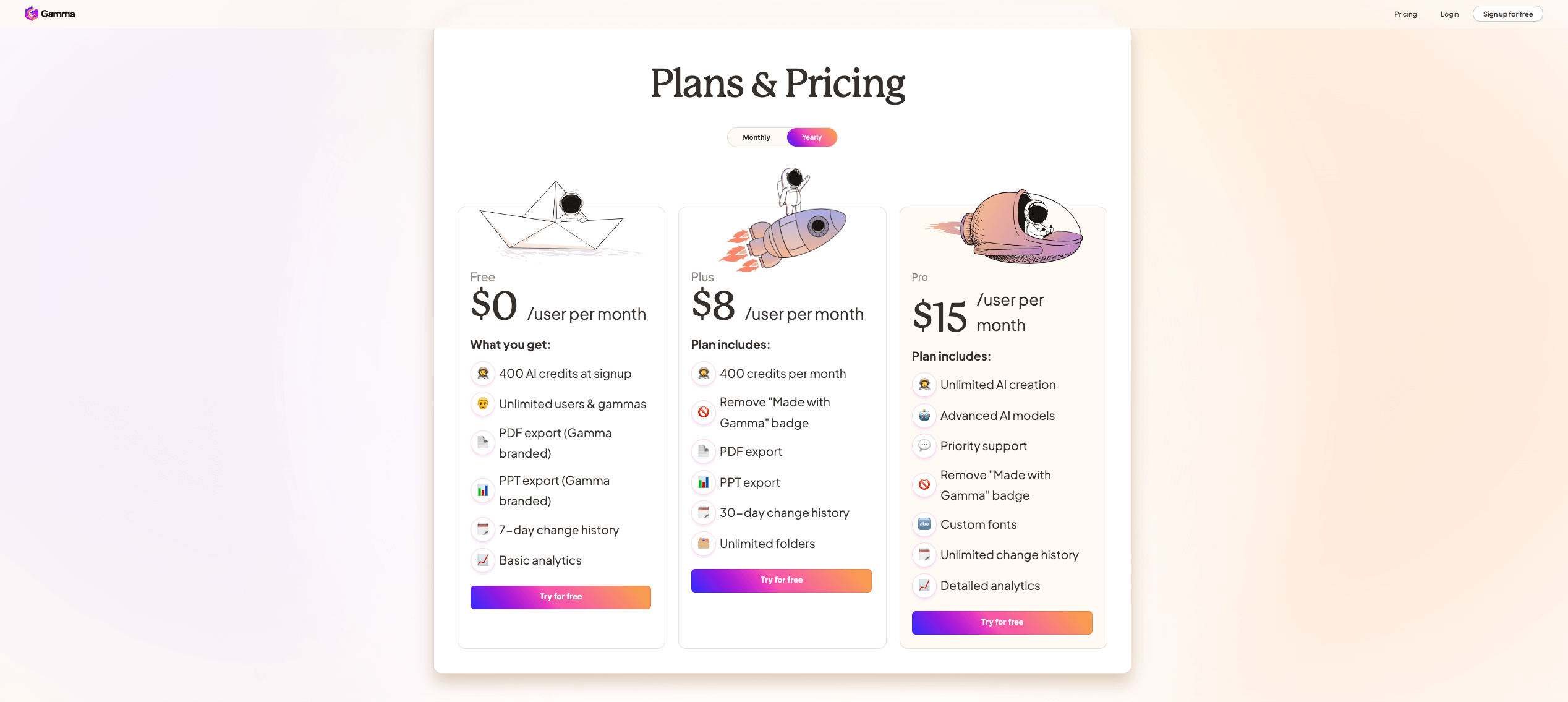
Task: Click the folder icon beside Unlimited folders
Action: pyautogui.click(x=704, y=544)
